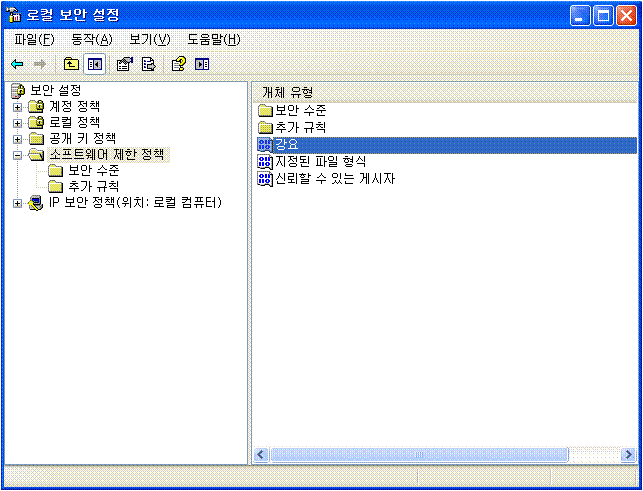Click the 보안 수준 folder icon in right list
This screenshot has width=643, height=491.
(x=266, y=111)
